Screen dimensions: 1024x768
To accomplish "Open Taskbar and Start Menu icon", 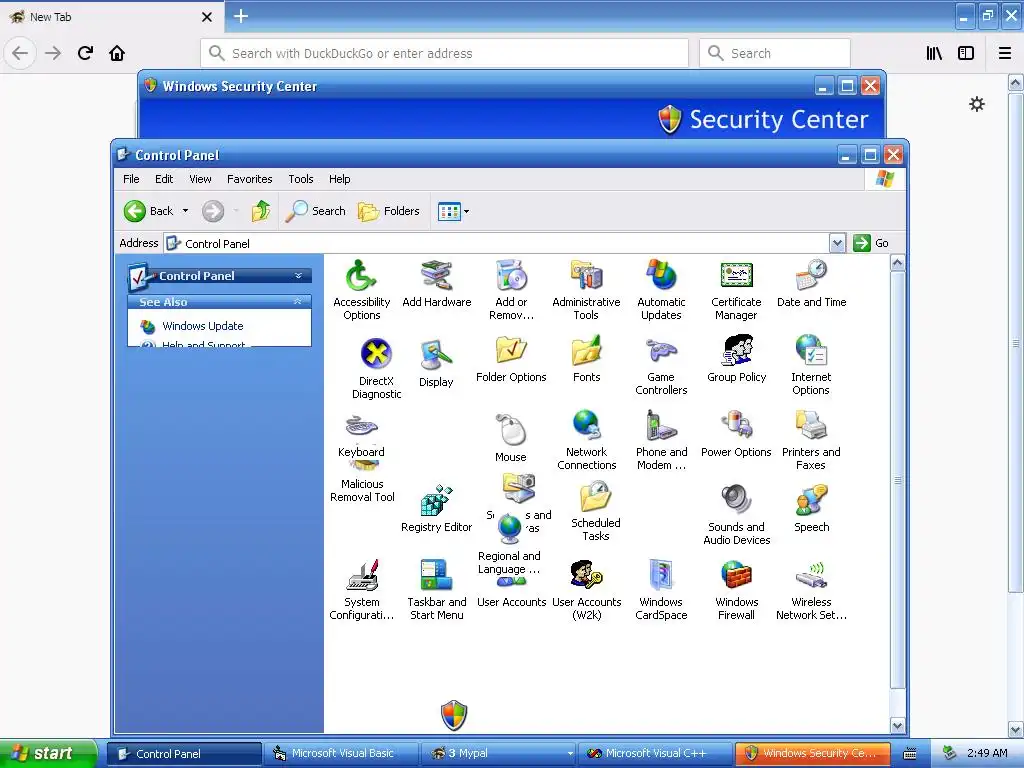I will click(436, 590).
